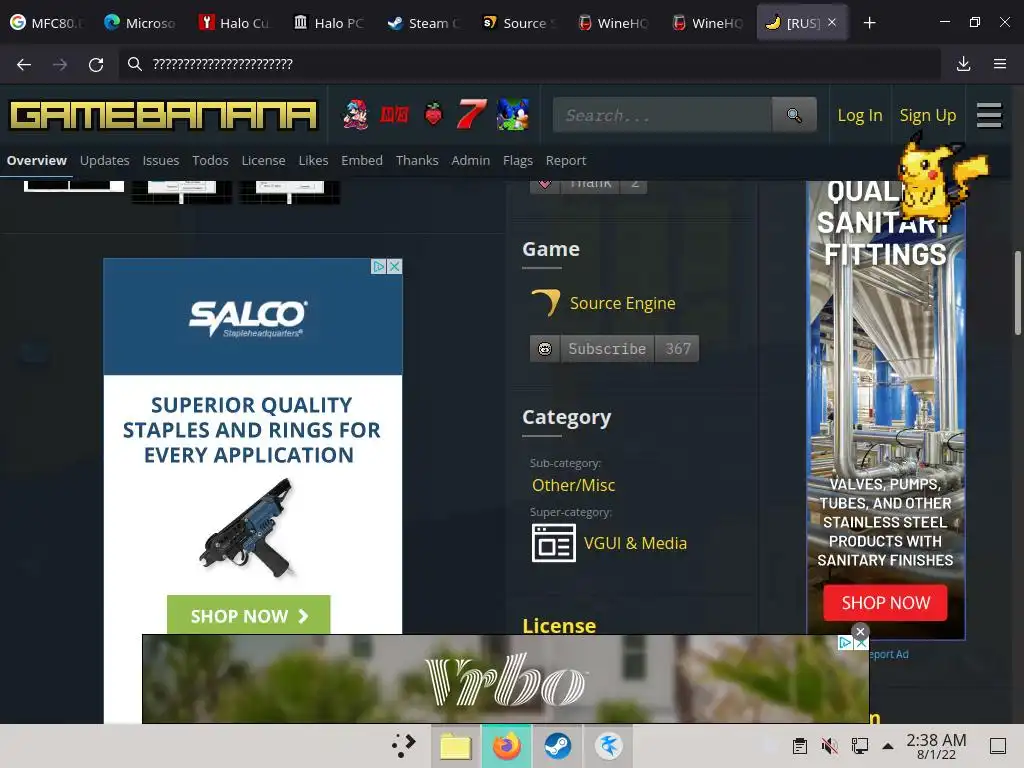The image size is (1024, 768).
Task: Go back with the browser back arrow
Action: [24, 64]
